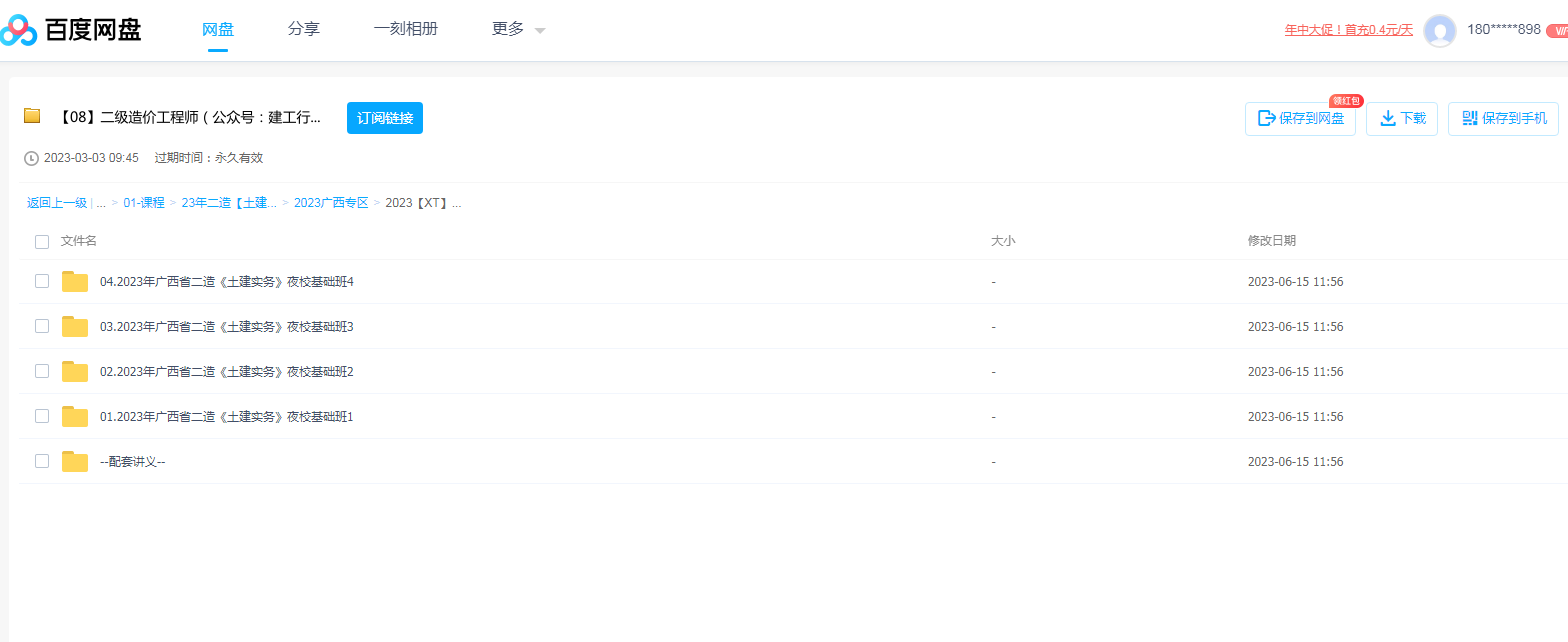1568x642 pixels.
Task: Click the VIP badge next to the username
Action: pyautogui.click(x=1557, y=30)
